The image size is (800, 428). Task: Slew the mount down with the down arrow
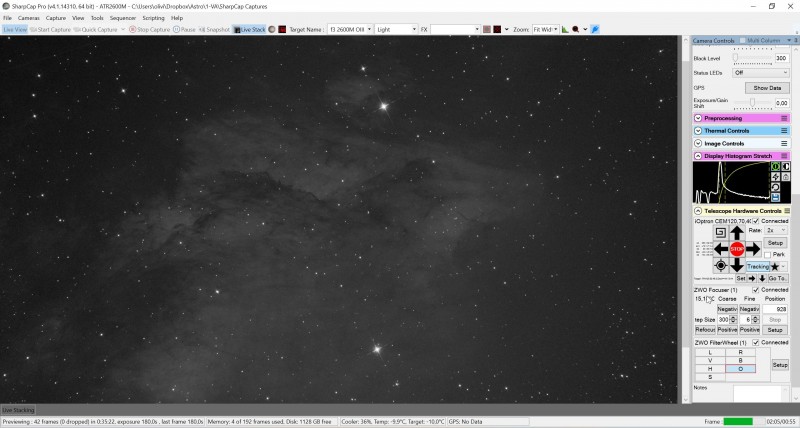point(737,265)
